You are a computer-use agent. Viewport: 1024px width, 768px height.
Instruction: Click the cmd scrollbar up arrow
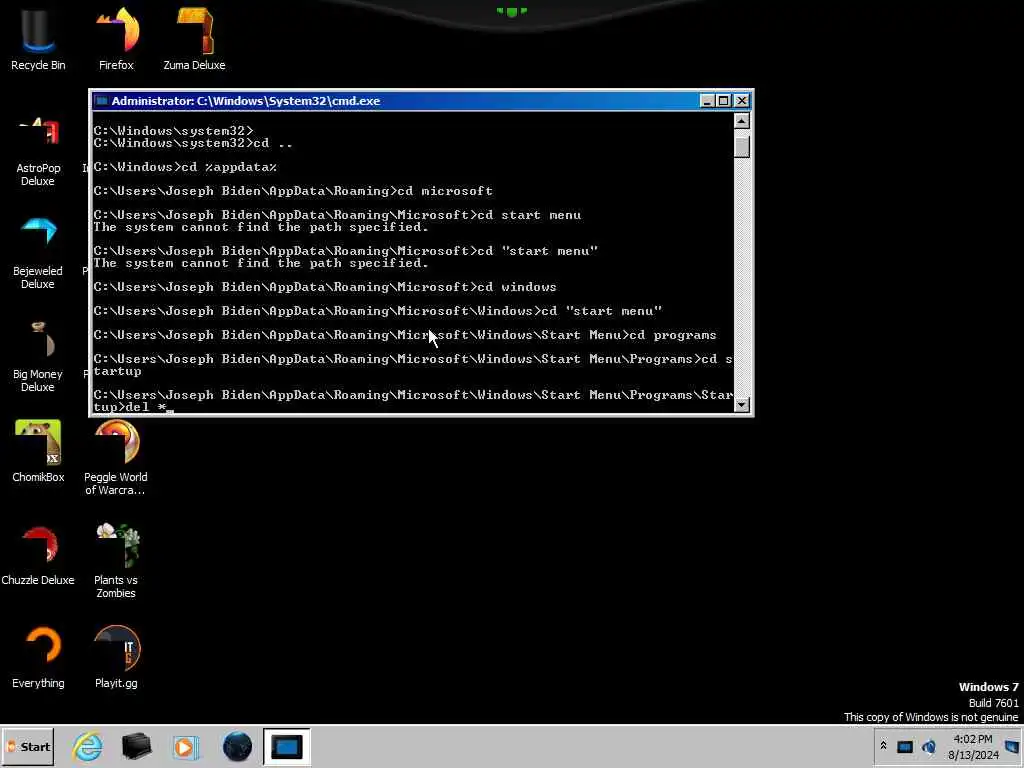(x=741, y=121)
